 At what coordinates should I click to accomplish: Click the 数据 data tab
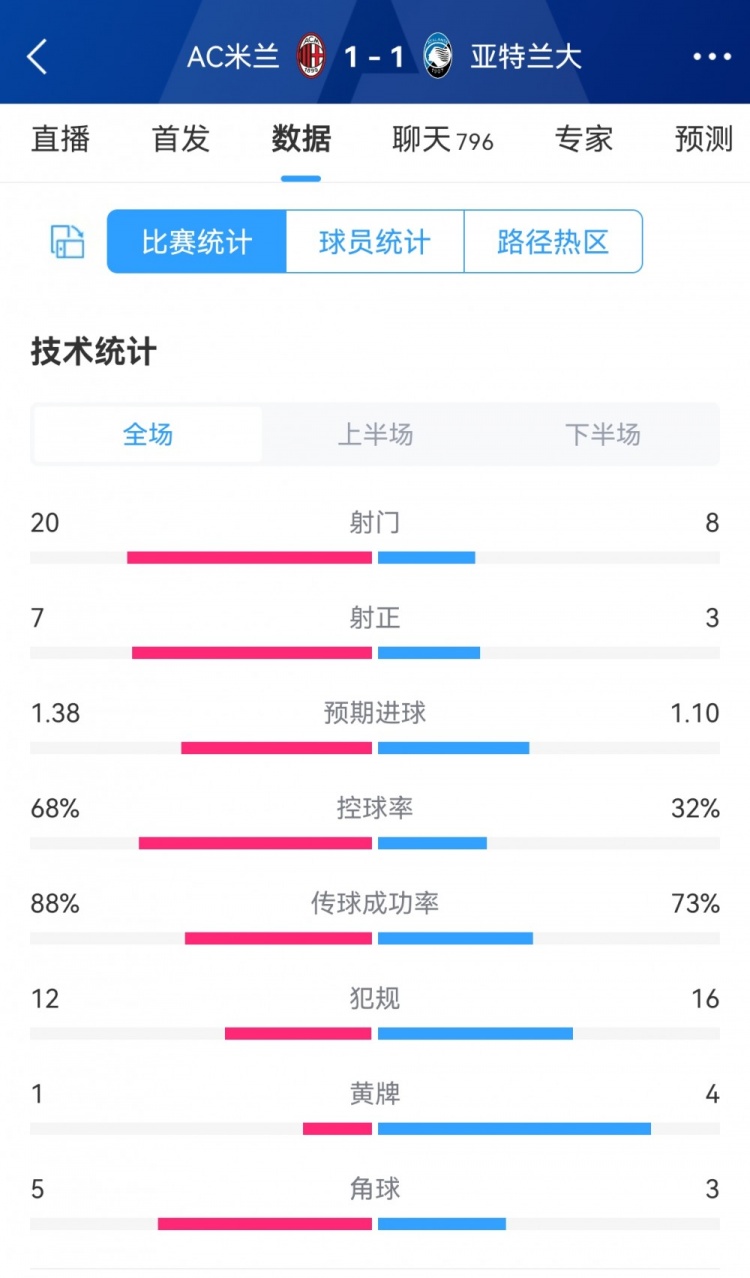click(x=298, y=140)
